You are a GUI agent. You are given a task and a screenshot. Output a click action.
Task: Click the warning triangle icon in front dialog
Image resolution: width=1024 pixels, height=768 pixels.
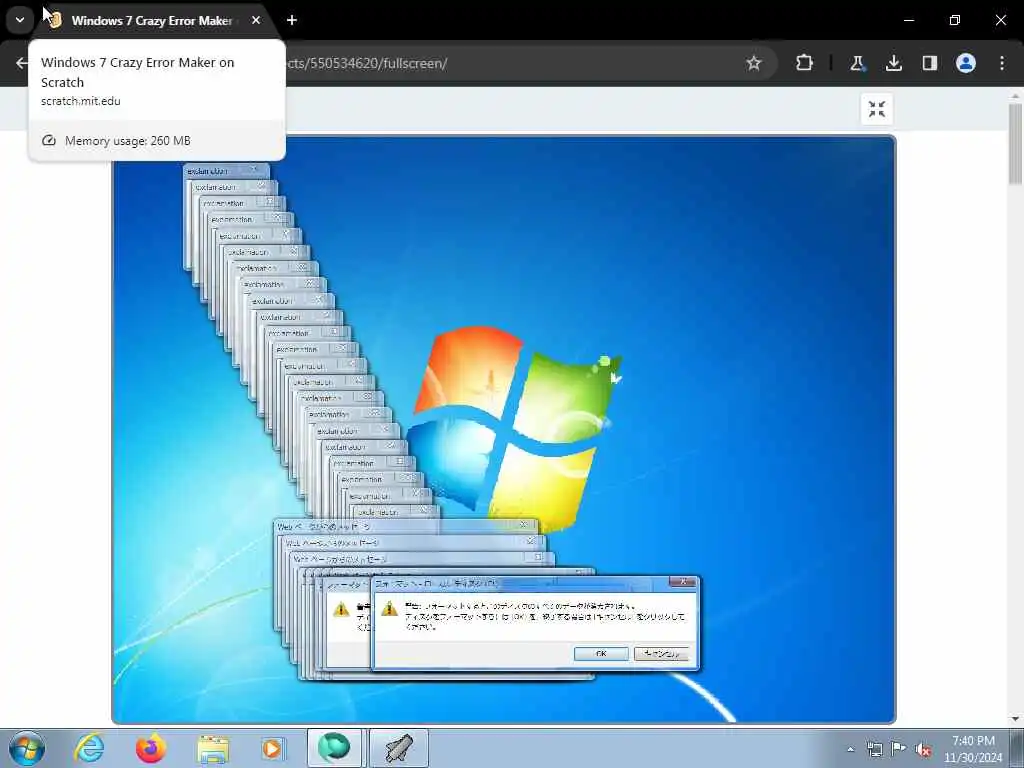[x=389, y=609]
